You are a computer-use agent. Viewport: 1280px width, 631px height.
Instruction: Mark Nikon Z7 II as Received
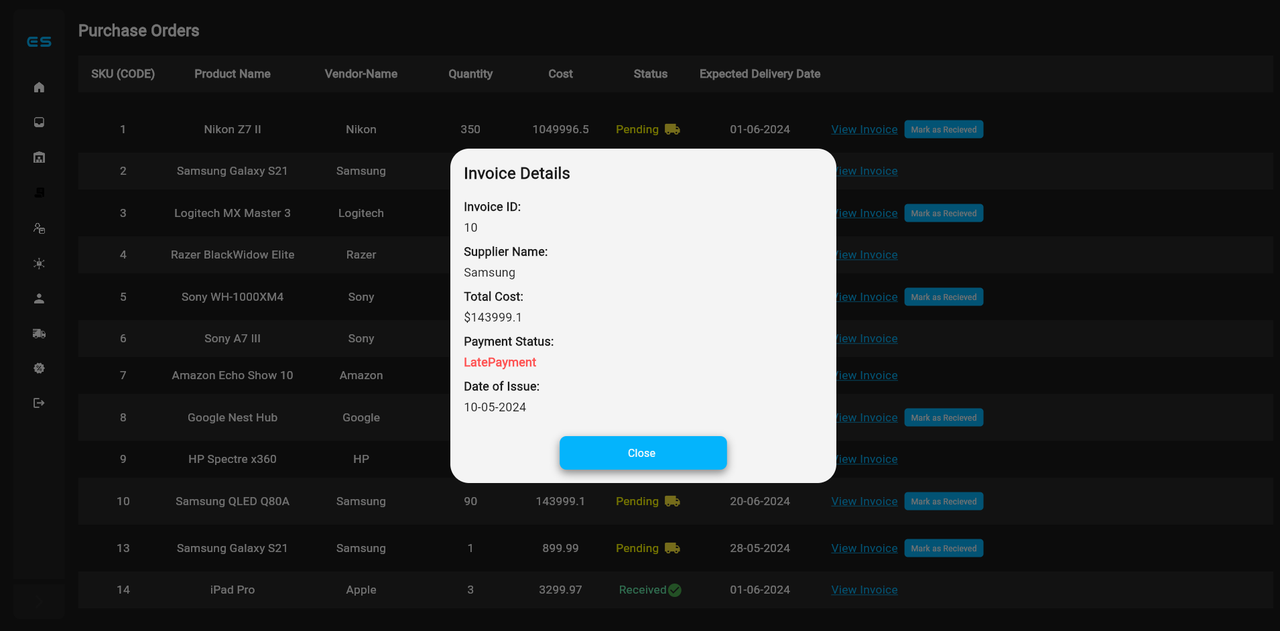pyautogui.click(x=943, y=128)
